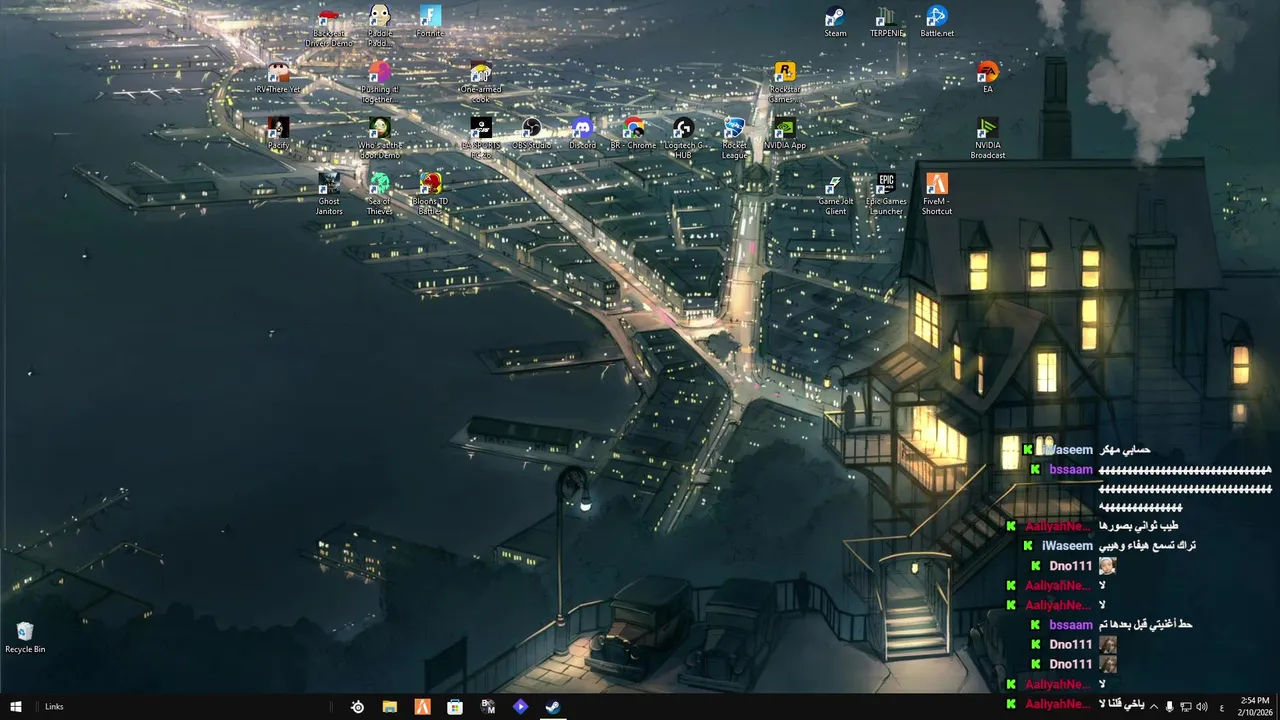Viewport: 1280px width, 720px height.
Task: Select the Pacify desktop icon
Action: pyautogui.click(x=278, y=134)
